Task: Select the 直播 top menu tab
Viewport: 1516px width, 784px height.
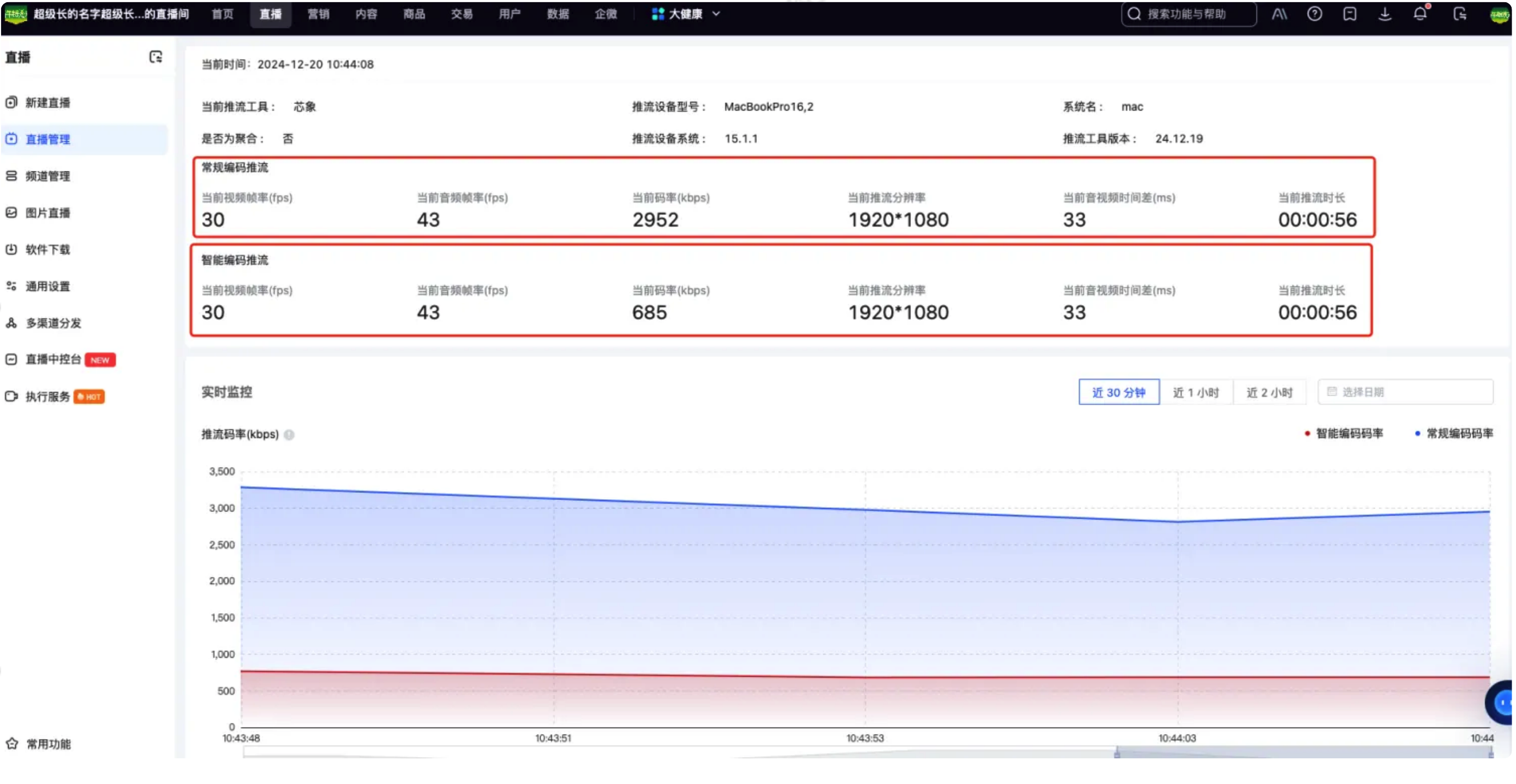Action: click(270, 14)
